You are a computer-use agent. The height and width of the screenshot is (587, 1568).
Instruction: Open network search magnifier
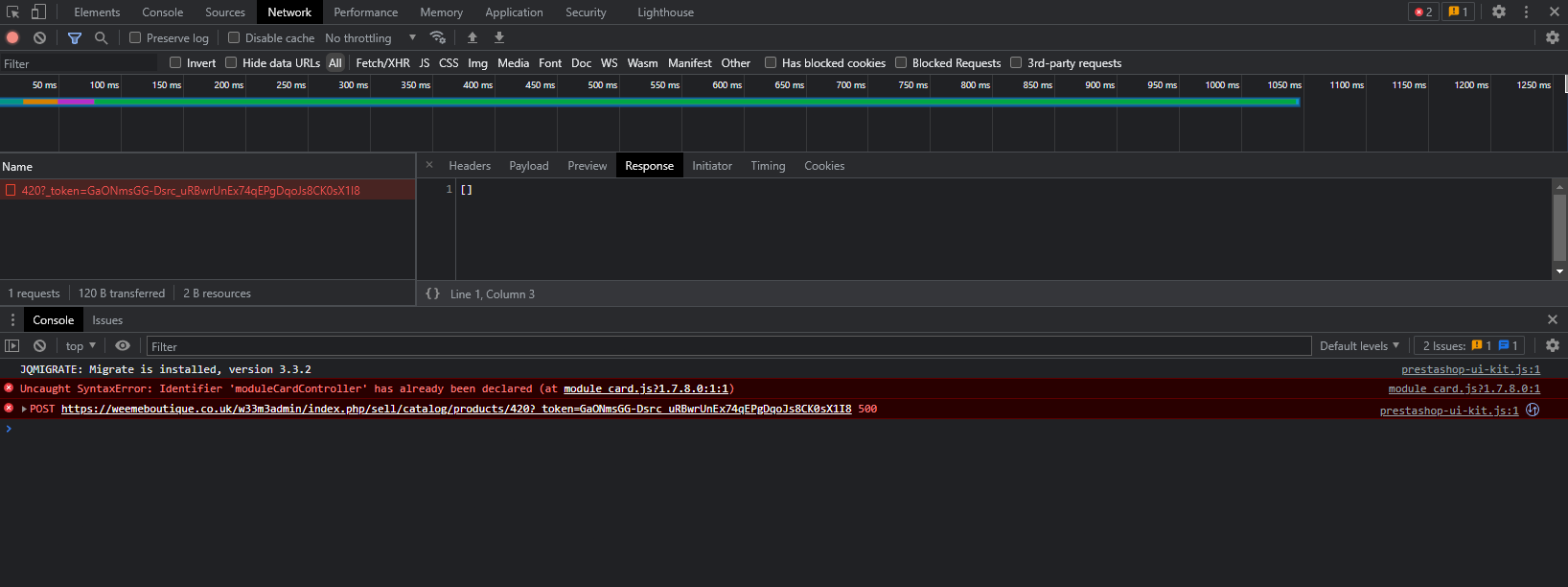click(x=101, y=37)
